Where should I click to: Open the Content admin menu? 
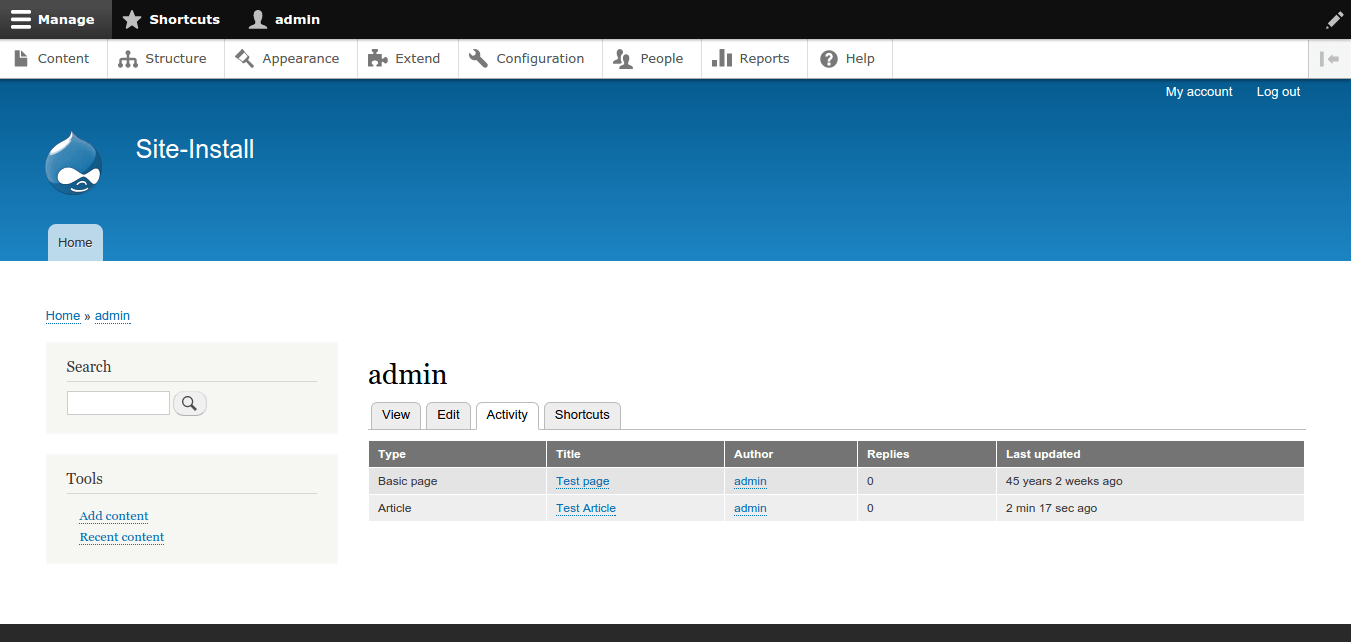(53, 58)
